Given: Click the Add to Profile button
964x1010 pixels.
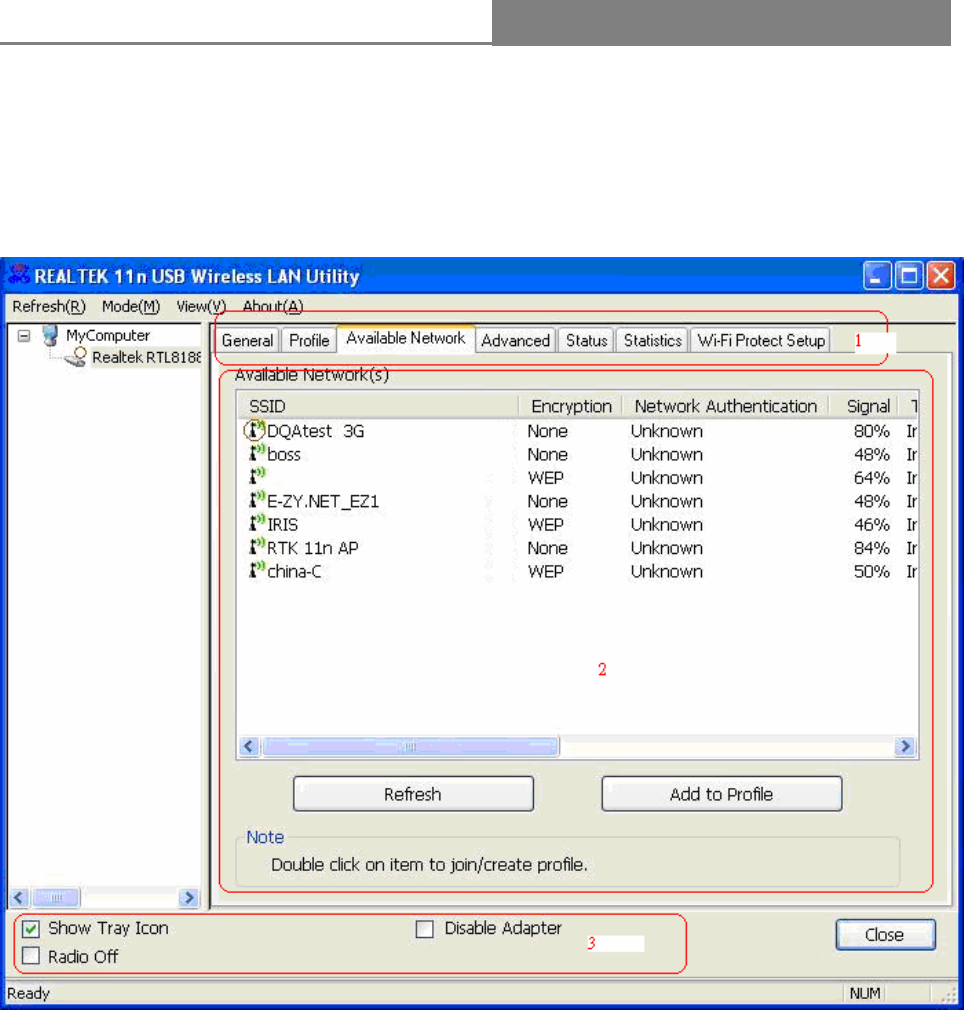Looking at the screenshot, I should pos(721,794).
